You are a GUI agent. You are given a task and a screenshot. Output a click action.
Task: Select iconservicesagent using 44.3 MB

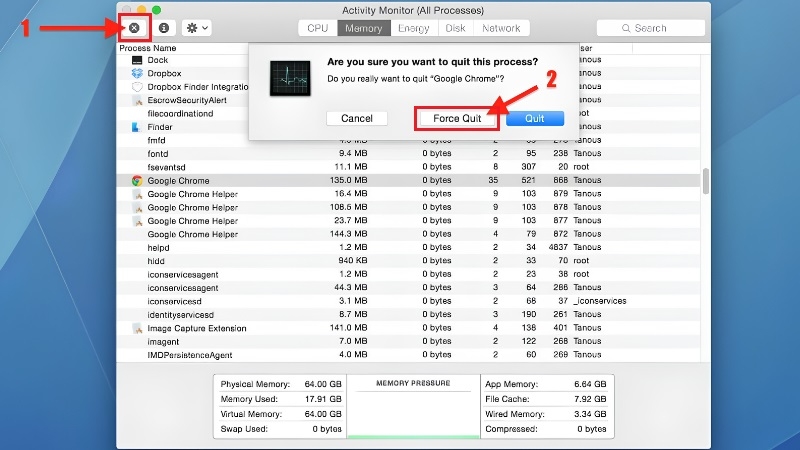pyautogui.click(x=408, y=288)
